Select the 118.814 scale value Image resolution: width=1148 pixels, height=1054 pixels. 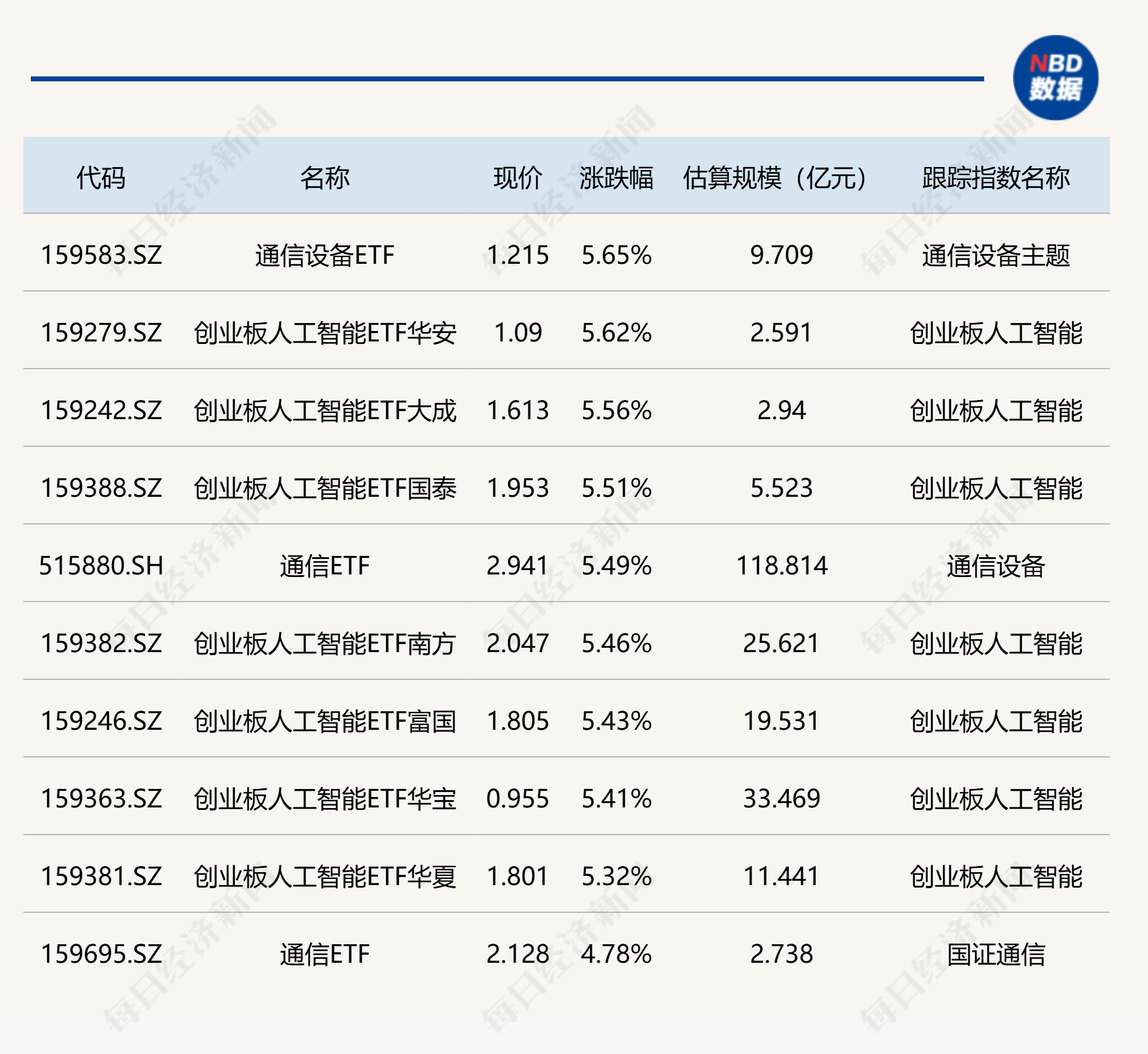pyautogui.click(x=781, y=566)
